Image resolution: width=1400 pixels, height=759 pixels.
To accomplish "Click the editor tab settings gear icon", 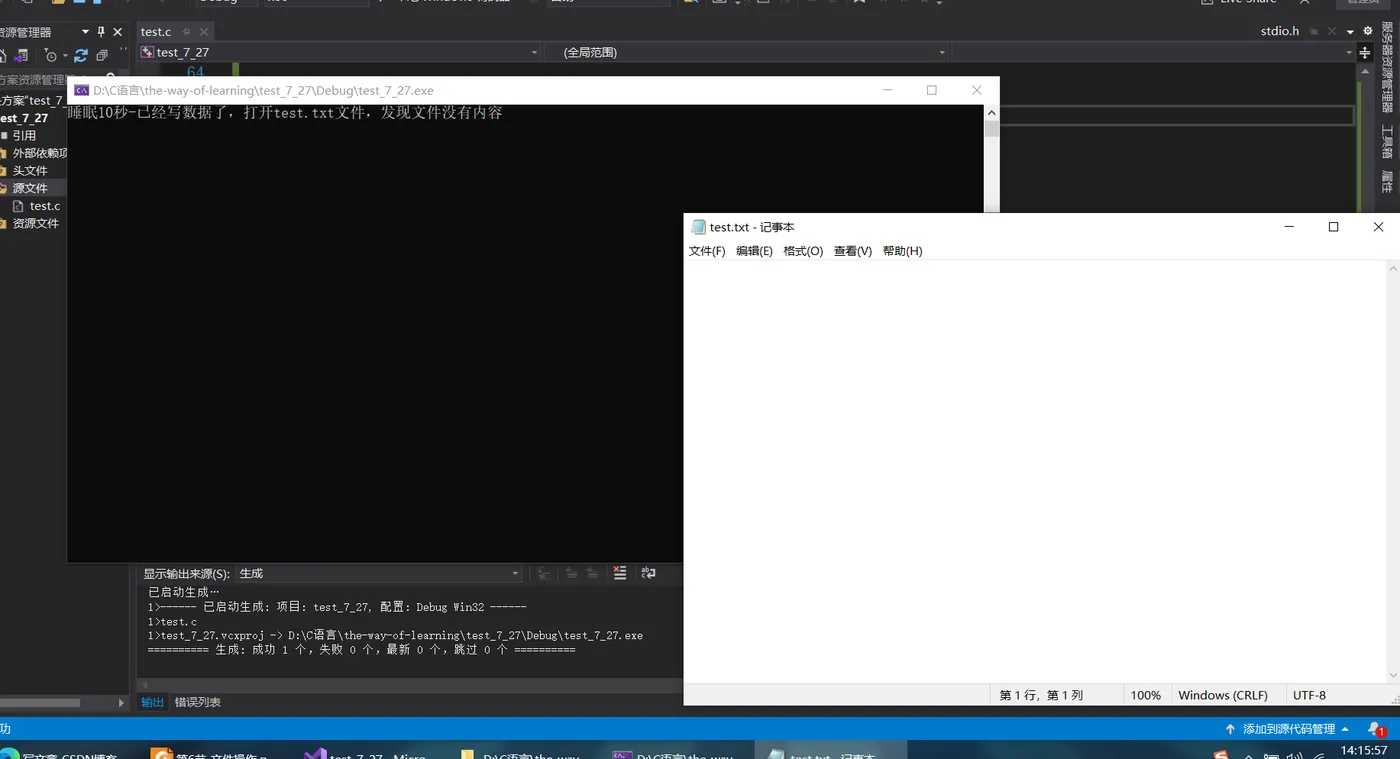I will click(x=1368, y=31).
